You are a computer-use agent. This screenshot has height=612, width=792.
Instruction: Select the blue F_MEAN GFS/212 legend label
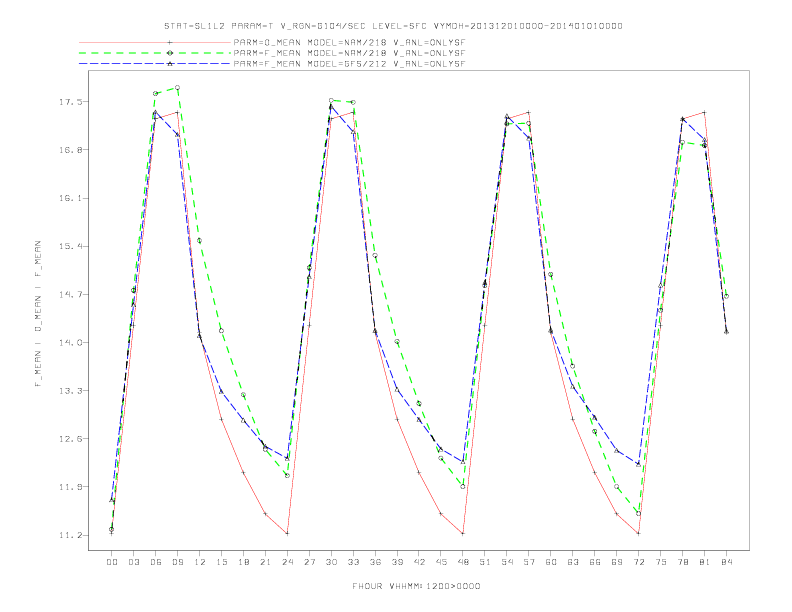pos(349,64)
